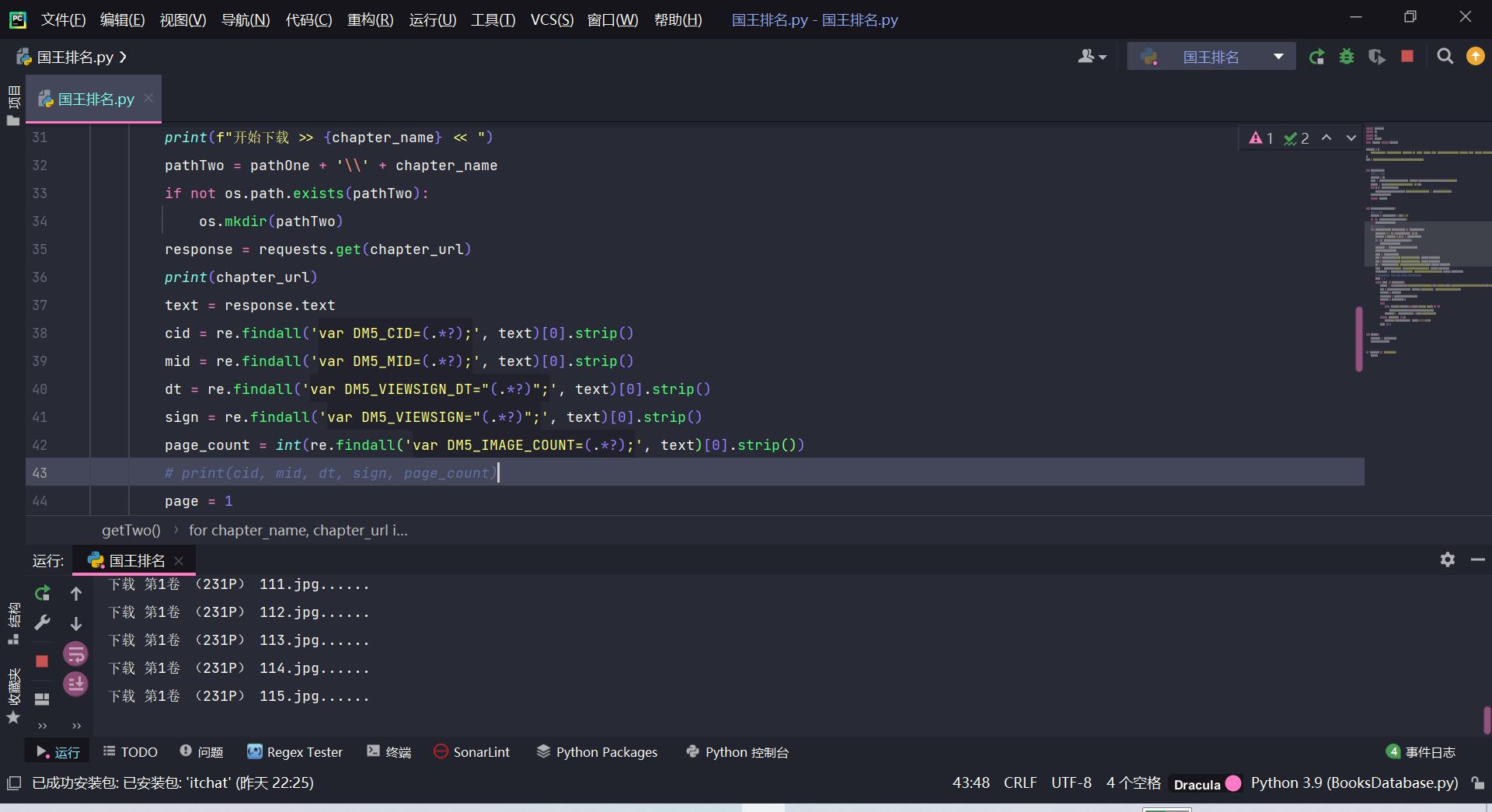
Task: Click the green typo check count
Action: [x=1297, y=138]
